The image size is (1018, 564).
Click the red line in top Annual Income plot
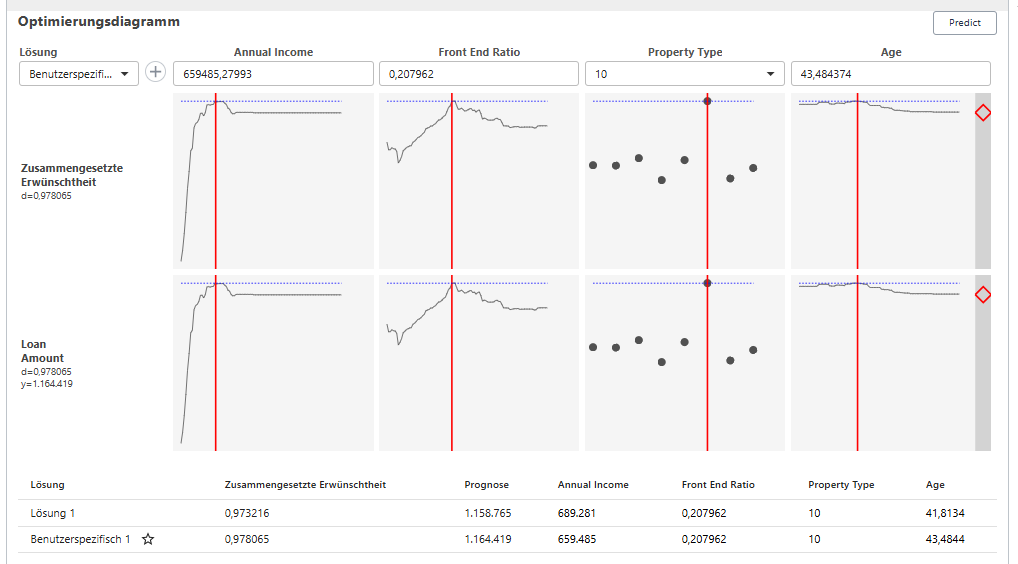click(x=216, y=200)
